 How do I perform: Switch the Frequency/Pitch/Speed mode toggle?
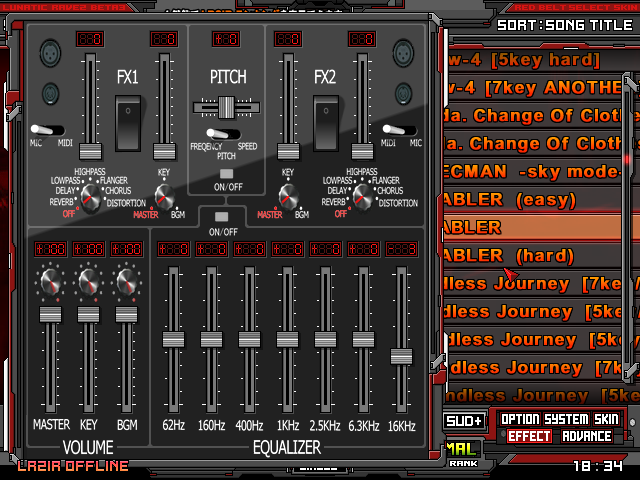[x=222, y=134]
